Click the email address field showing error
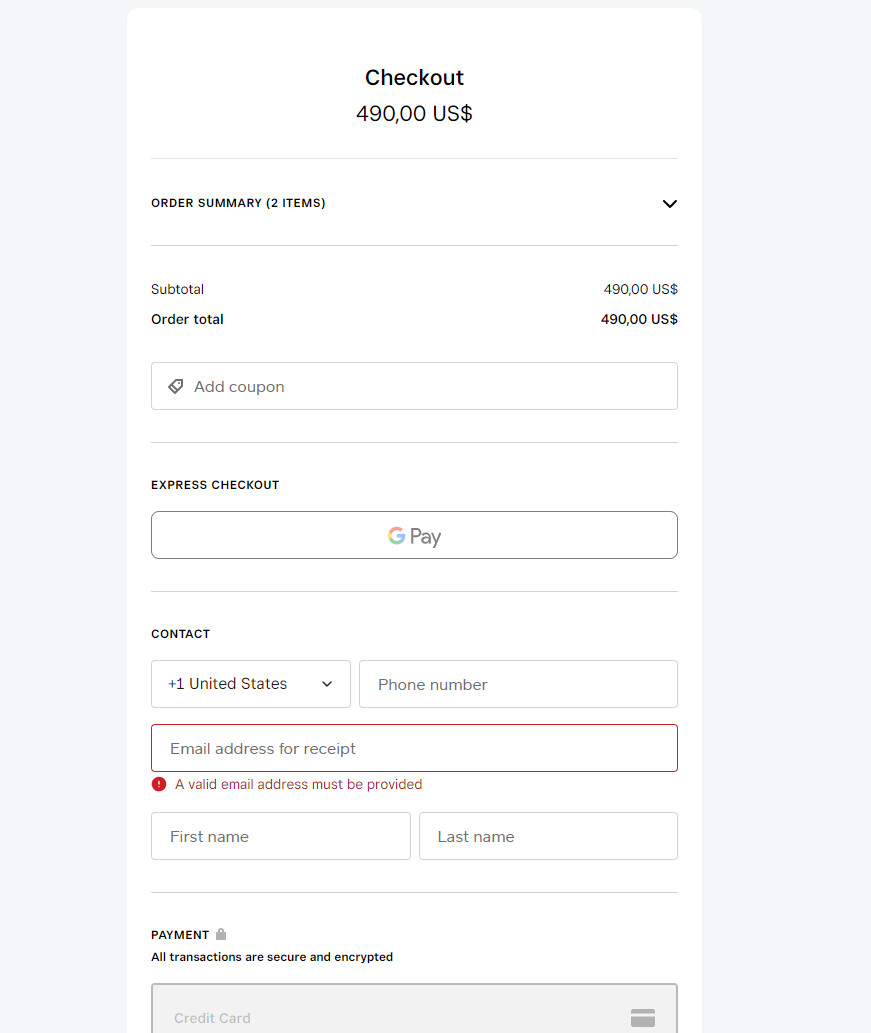This screenshot has width=871, height=1033. (x=414, y=748)
